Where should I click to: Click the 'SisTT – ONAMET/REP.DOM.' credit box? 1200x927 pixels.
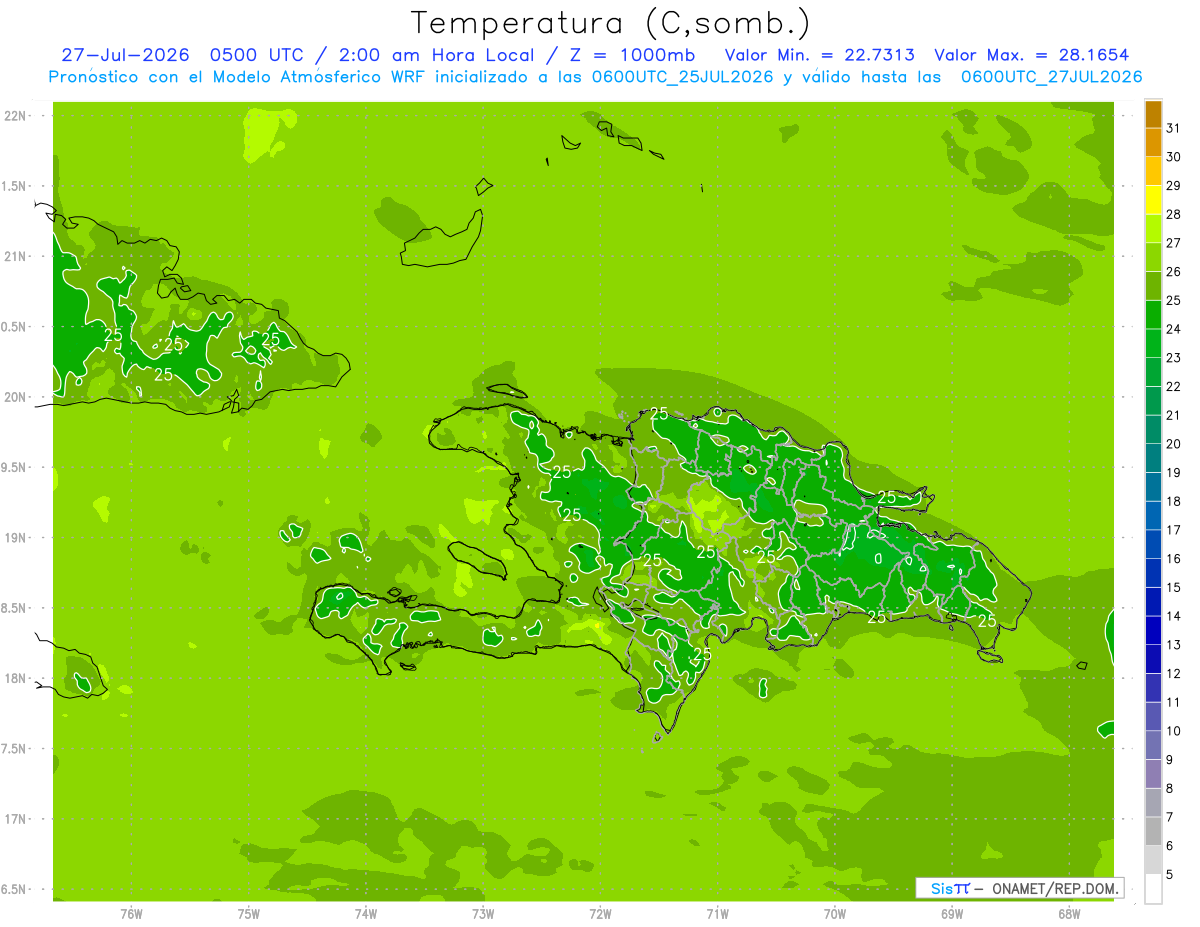[x=1019, y=888]
